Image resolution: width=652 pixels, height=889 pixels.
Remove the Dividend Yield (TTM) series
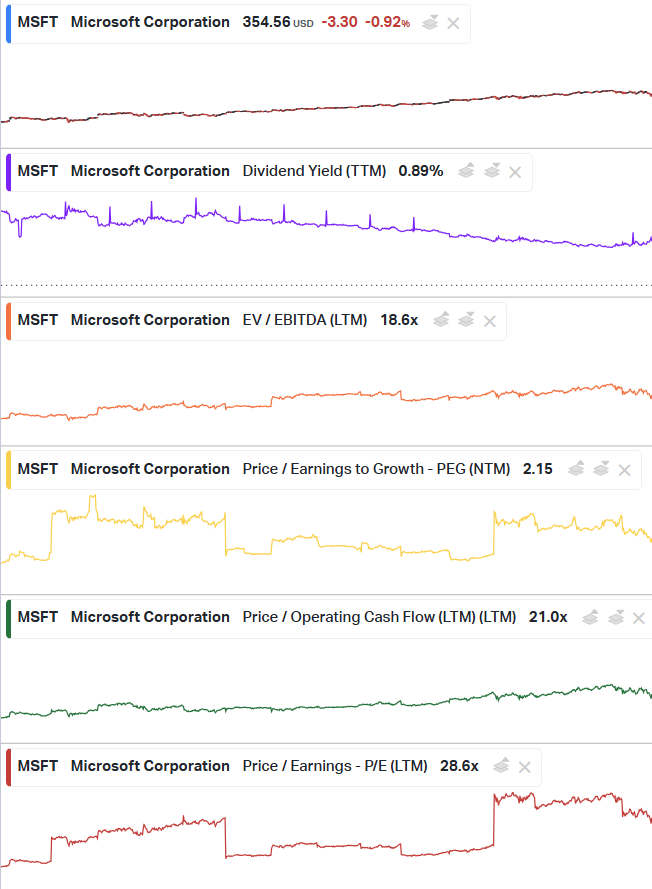pos(516,172)
